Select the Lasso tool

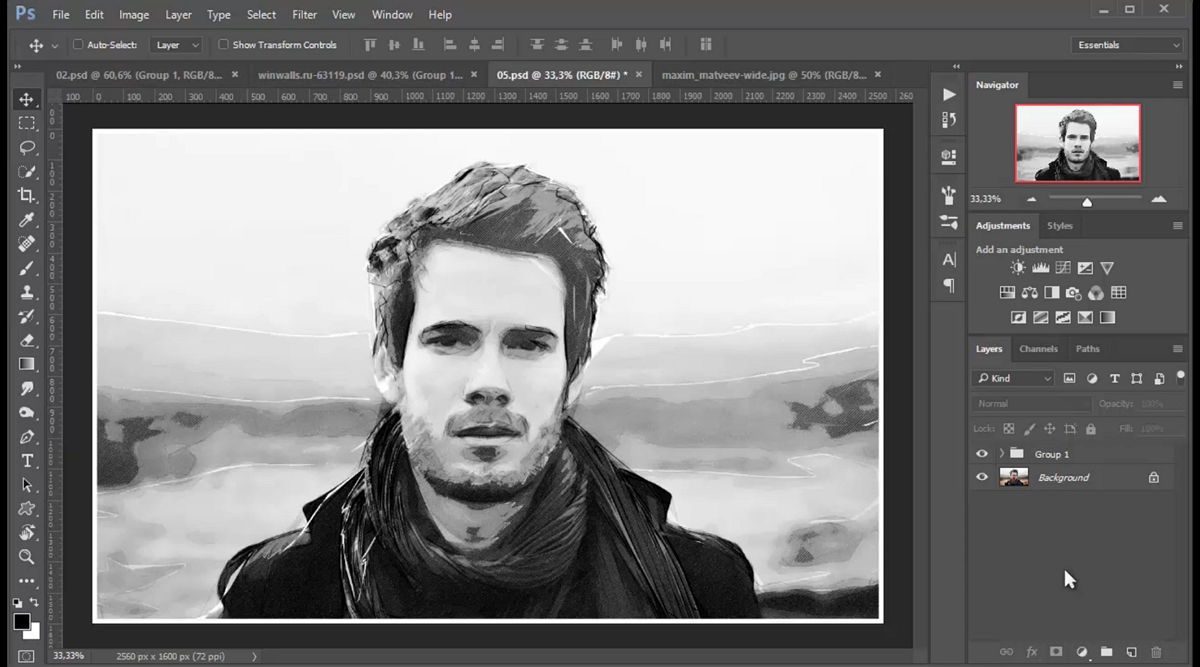27,147
